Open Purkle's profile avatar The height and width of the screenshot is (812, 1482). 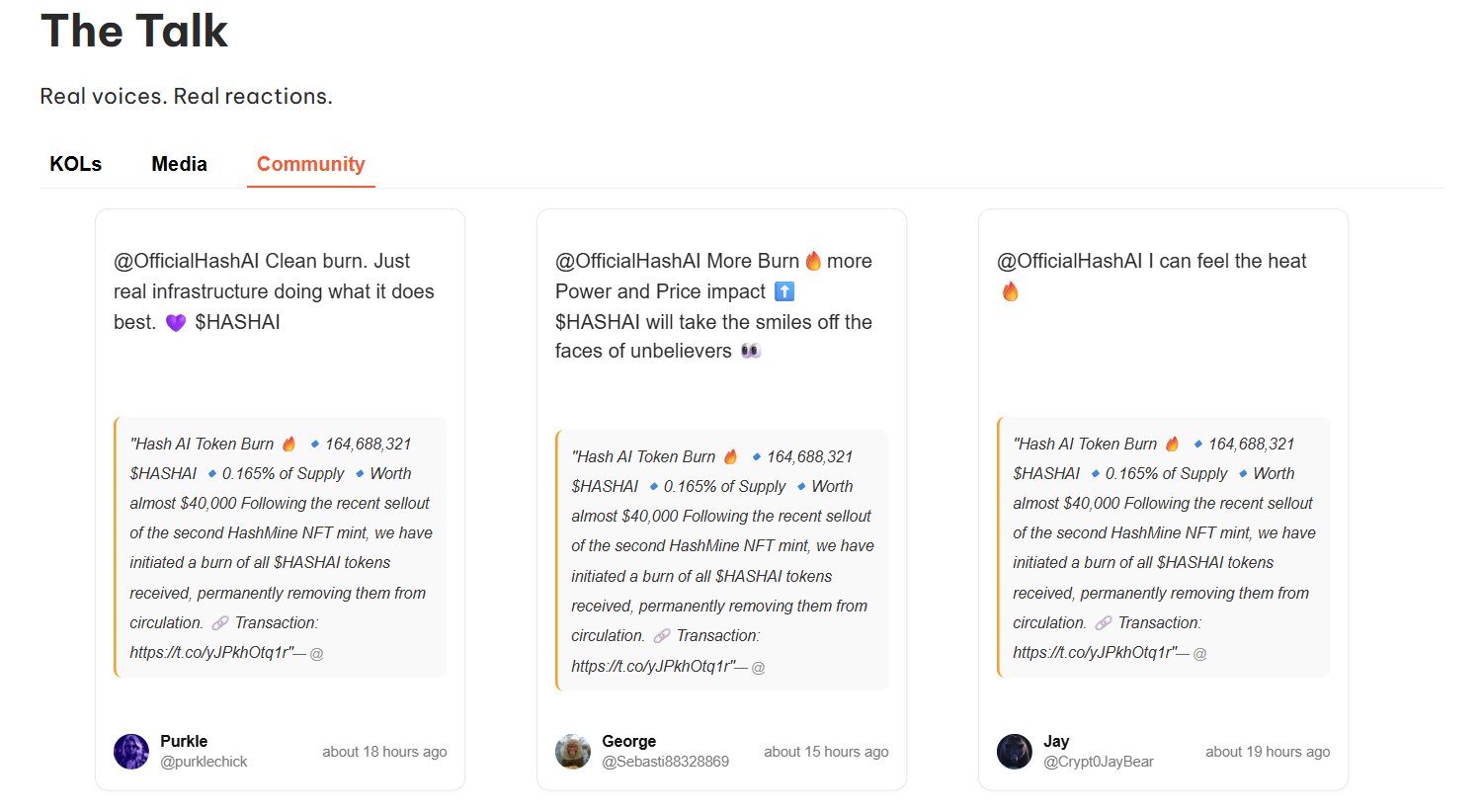pyautogui.click(x=131, y=752)
